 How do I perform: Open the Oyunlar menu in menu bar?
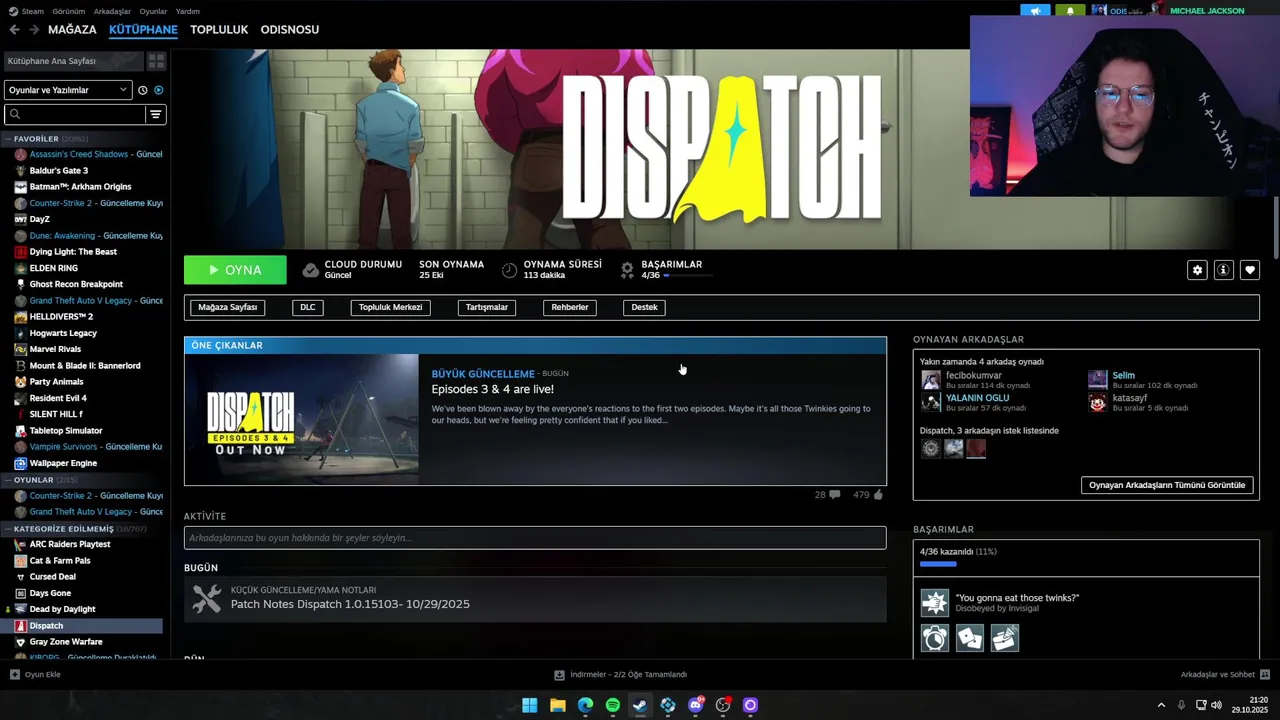(x=153, y=11)
